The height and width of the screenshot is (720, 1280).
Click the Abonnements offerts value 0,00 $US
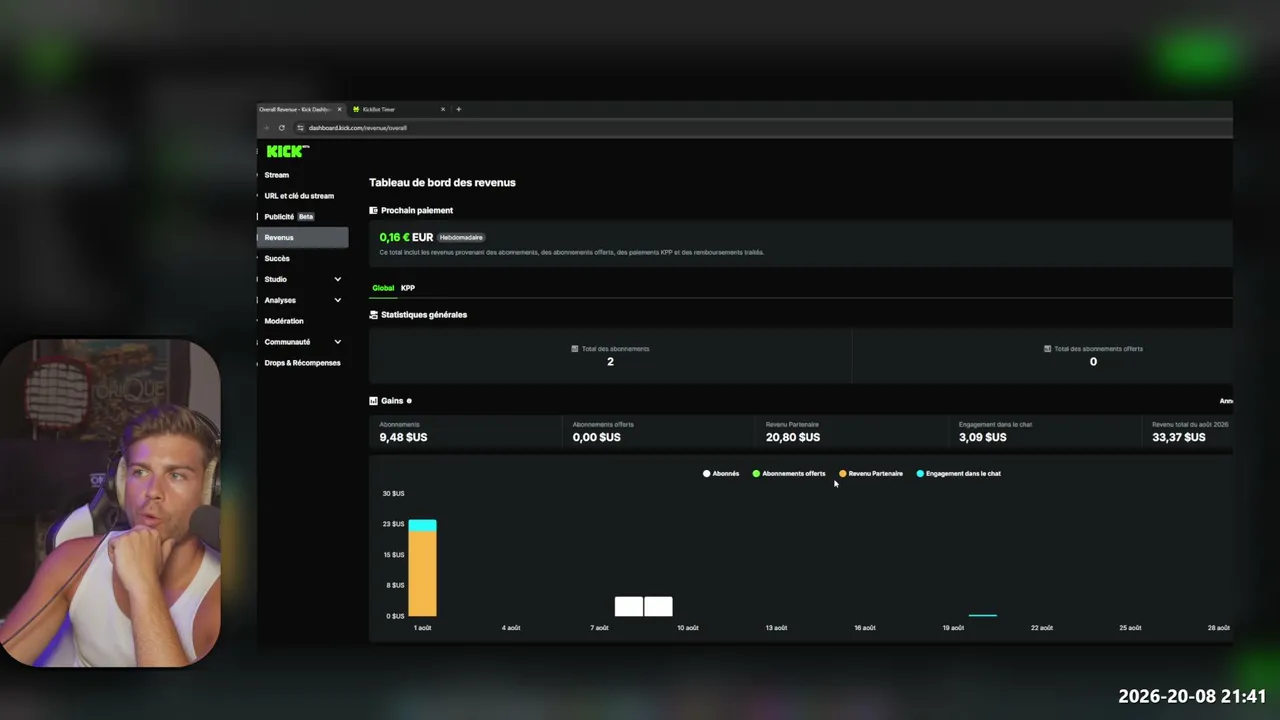(596, 437)
